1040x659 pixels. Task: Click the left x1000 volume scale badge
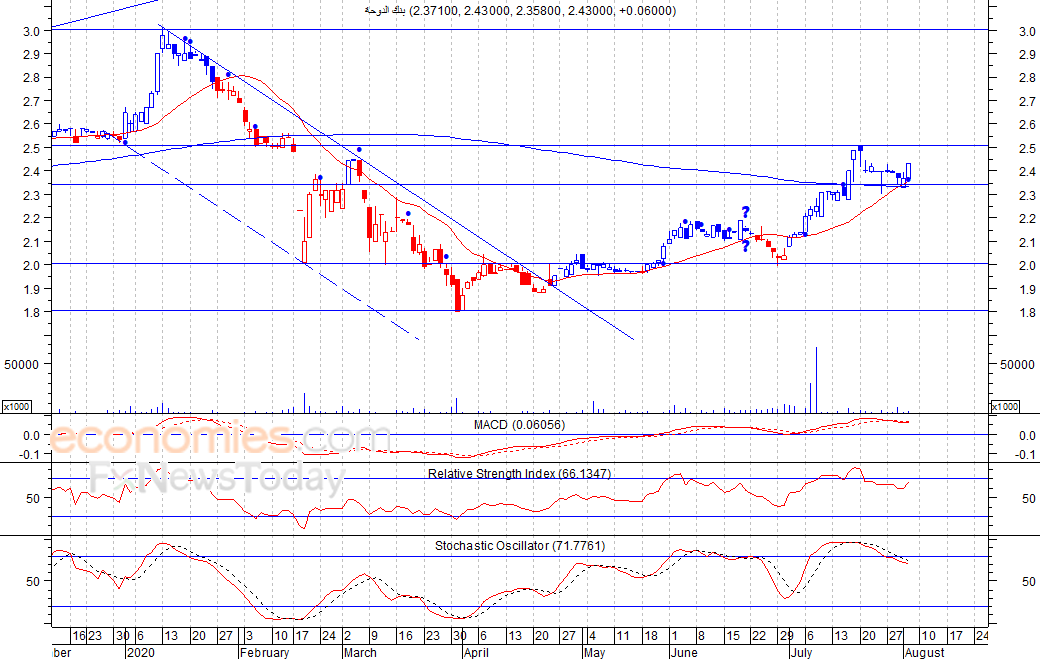[15, 406]
